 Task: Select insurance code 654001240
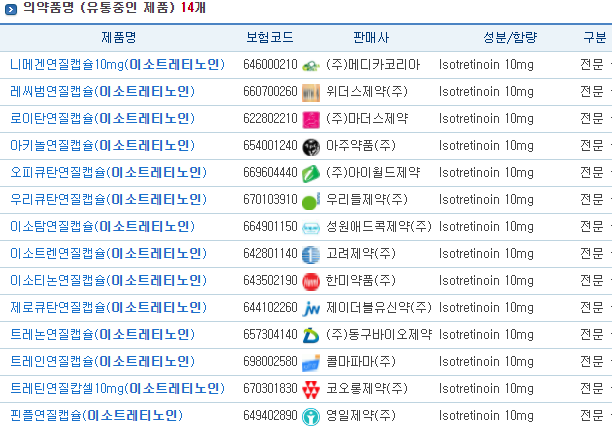coord(270,145)
